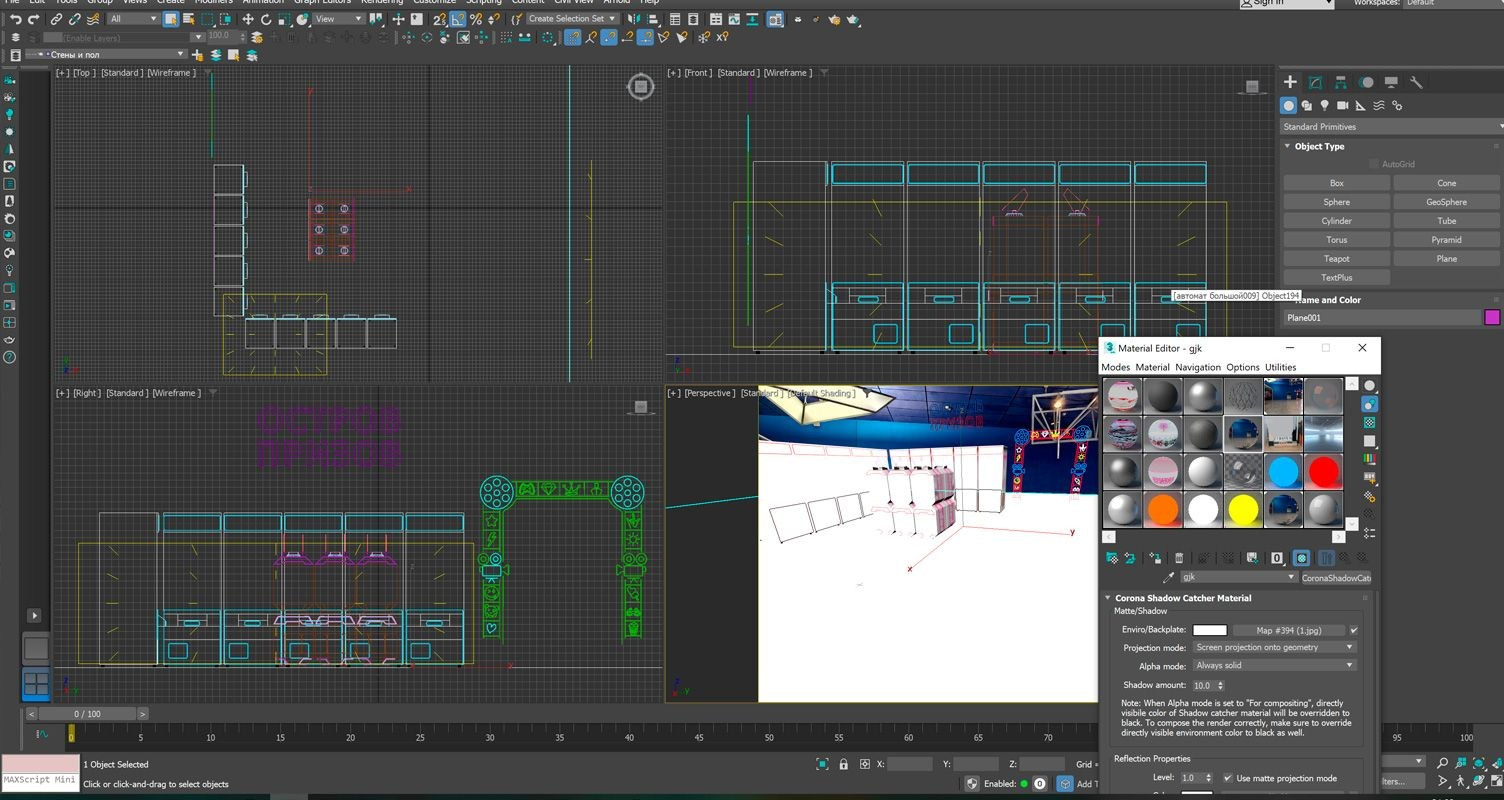Viewport: 1504px width, 800px height.
Task: Open the Options menu in Material Editor
Action: point(1243,367)
